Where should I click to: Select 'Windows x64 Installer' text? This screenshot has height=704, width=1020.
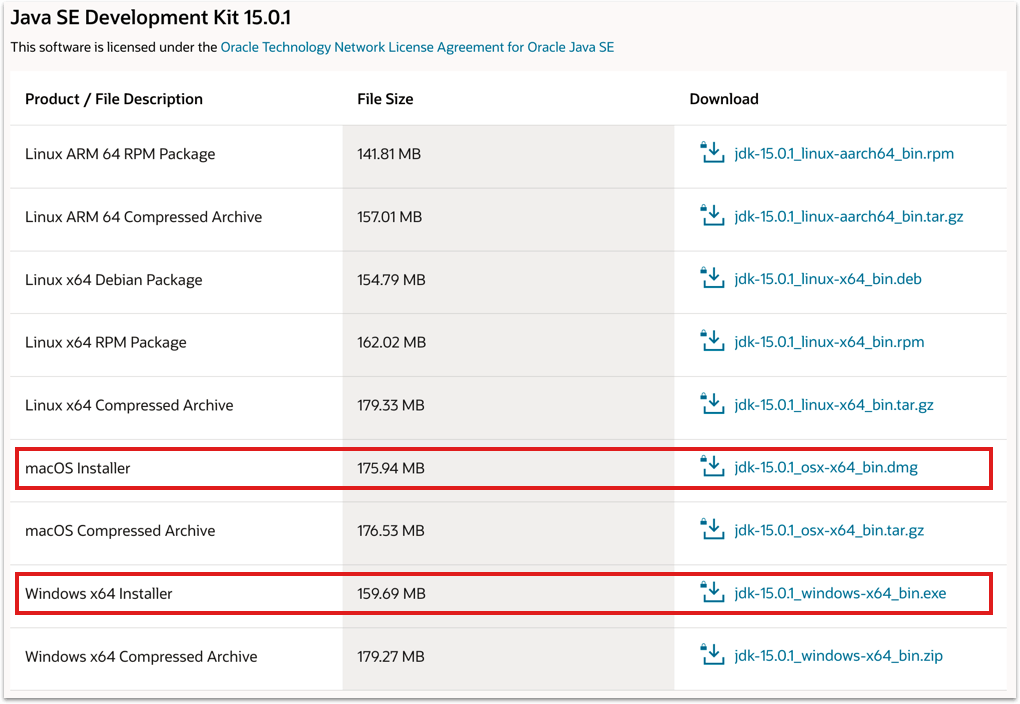tap(98, 594)
